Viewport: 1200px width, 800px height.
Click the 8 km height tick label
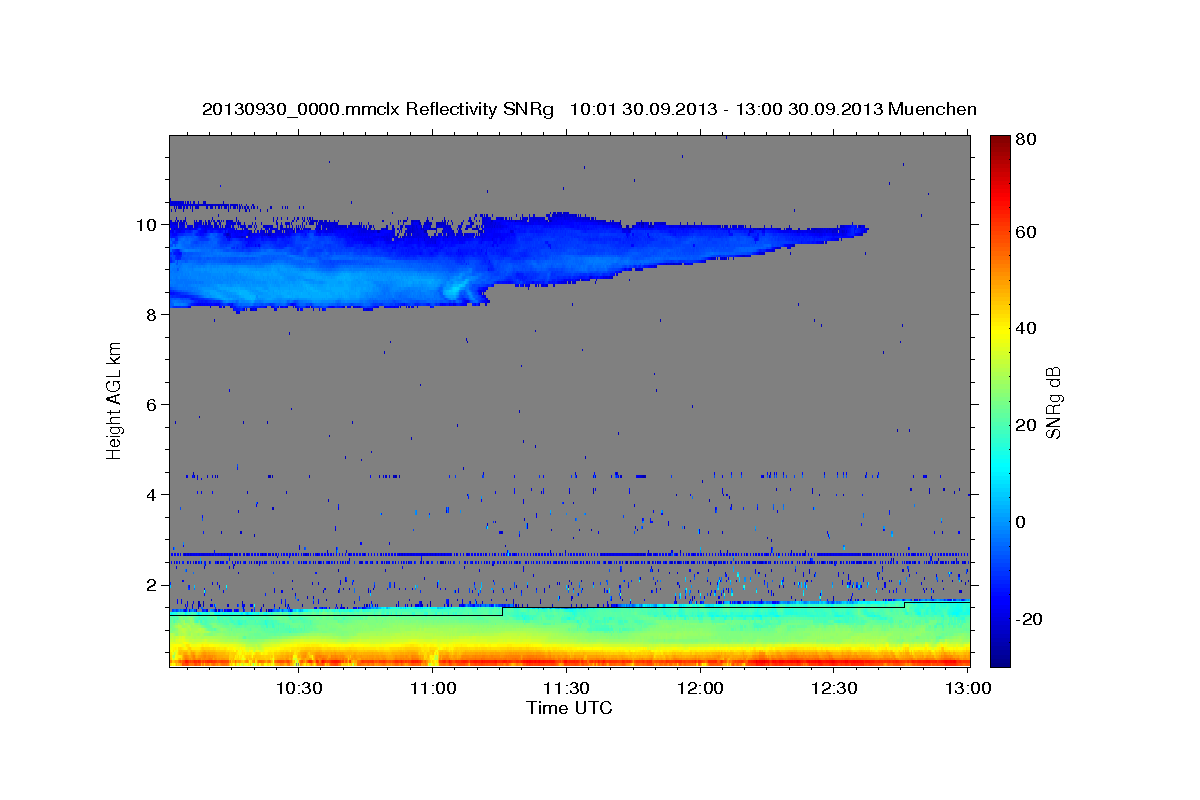pos(151,315)
